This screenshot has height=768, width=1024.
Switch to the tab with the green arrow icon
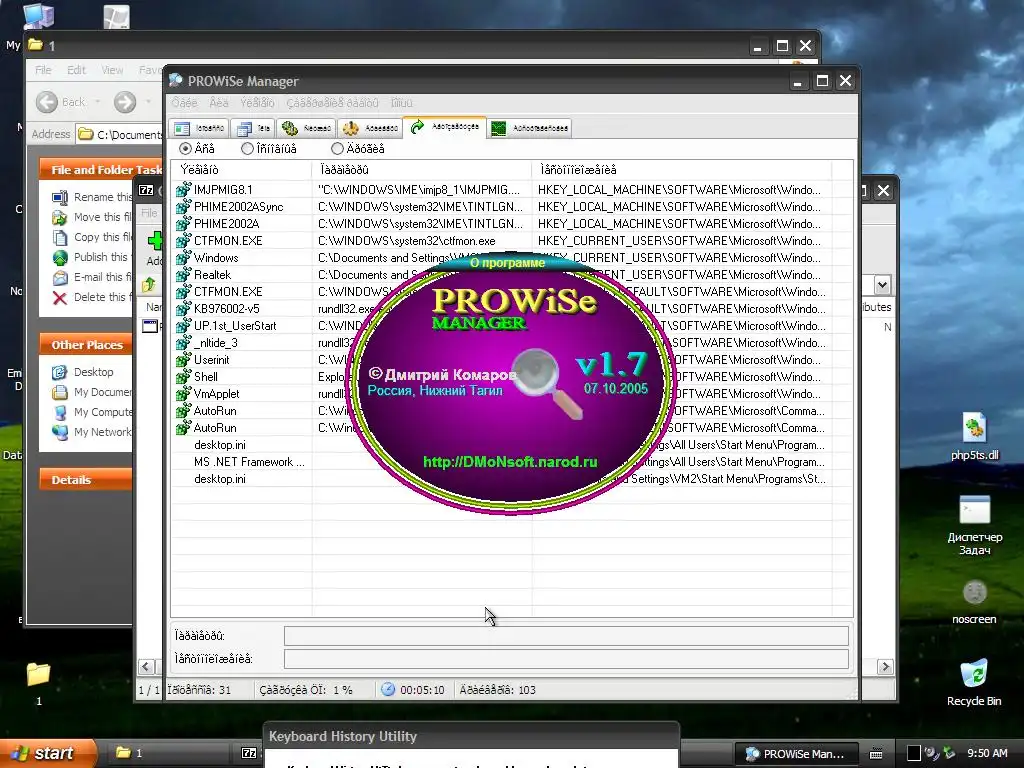pos(444,127)
